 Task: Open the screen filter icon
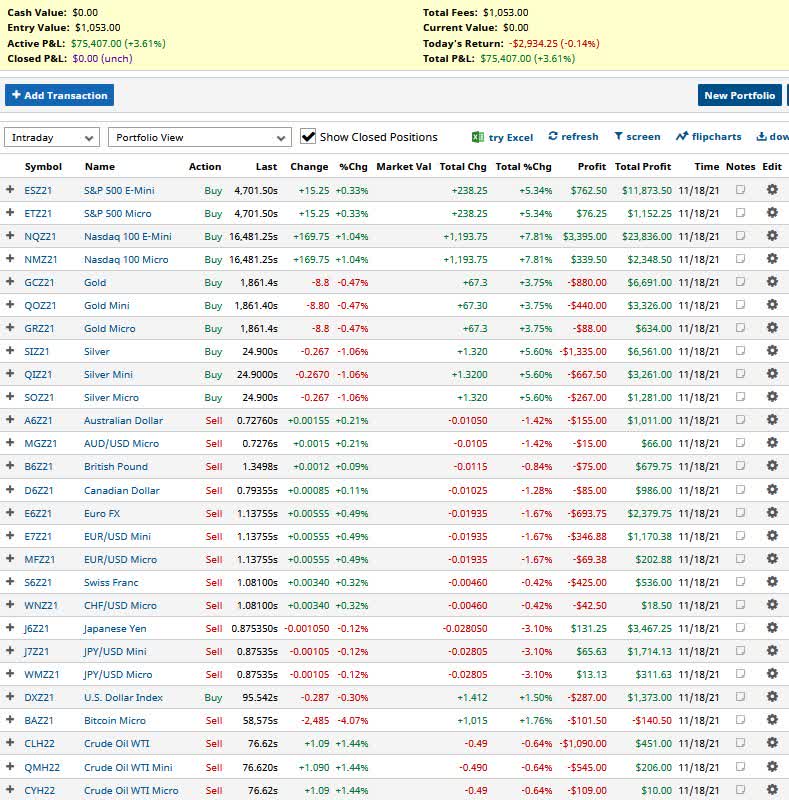pos(619,137)
